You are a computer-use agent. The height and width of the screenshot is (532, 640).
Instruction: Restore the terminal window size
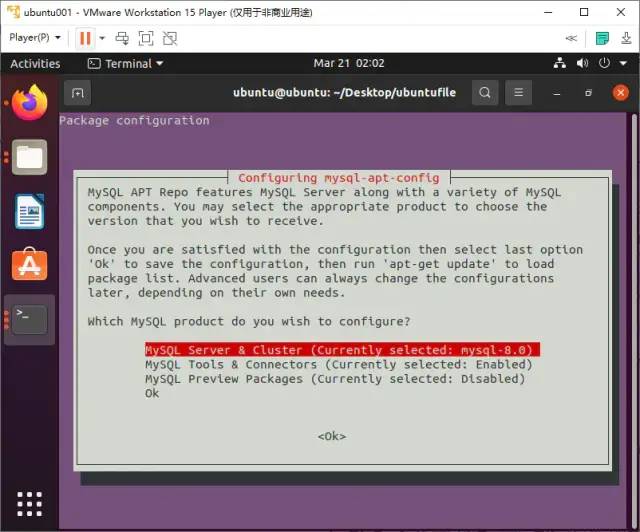[x=588, y=93]
